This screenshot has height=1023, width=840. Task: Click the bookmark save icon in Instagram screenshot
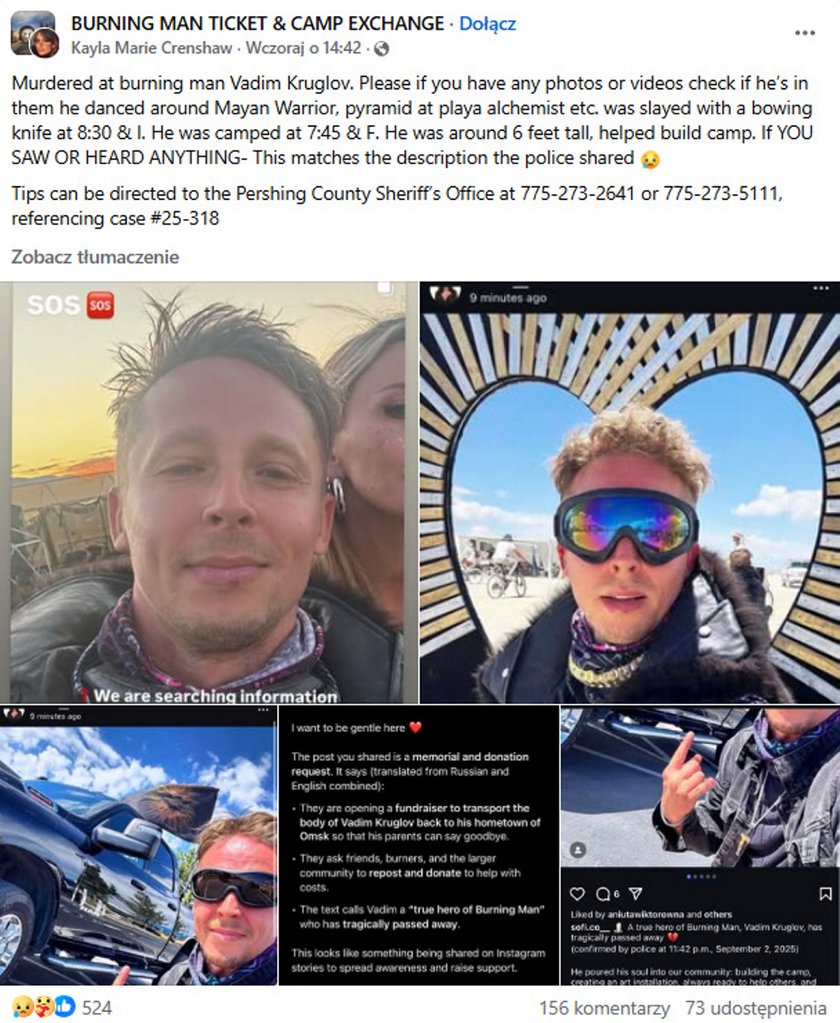coord(825,894)
